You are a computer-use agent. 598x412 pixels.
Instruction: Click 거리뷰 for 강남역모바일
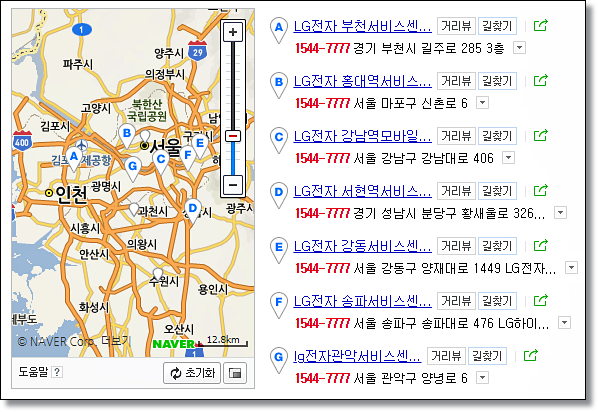pos(456,136)
